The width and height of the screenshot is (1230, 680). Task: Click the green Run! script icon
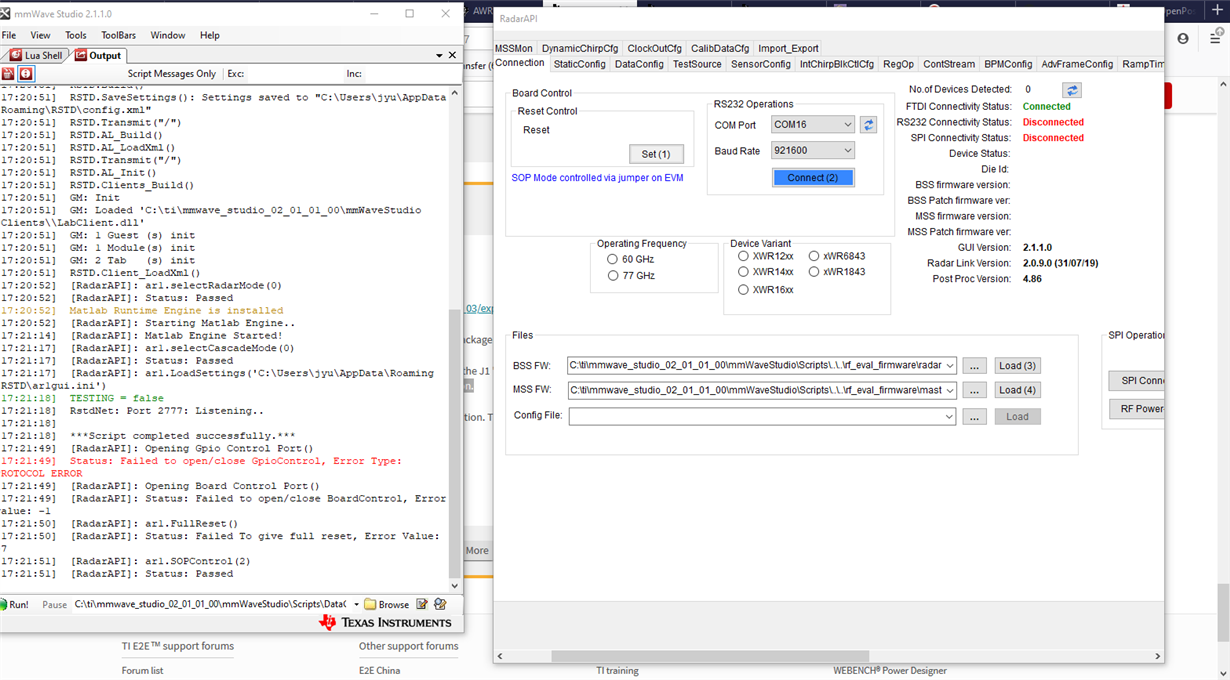(5, 604)
